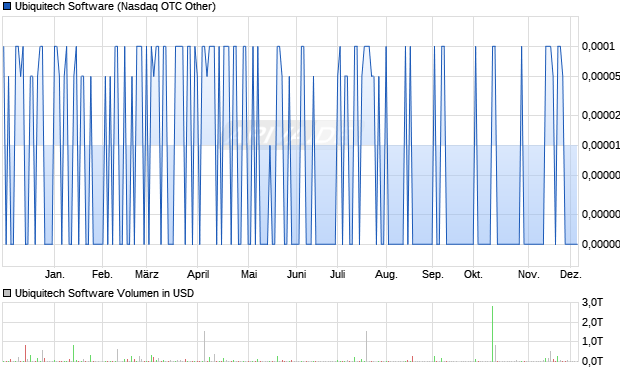620x371 pixels.
Task: Select the 'Sep.' month label
Action: pos(433,274)
